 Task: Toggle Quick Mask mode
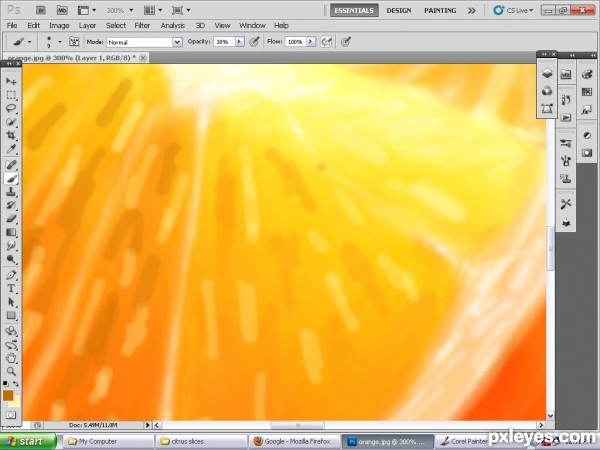11,415
